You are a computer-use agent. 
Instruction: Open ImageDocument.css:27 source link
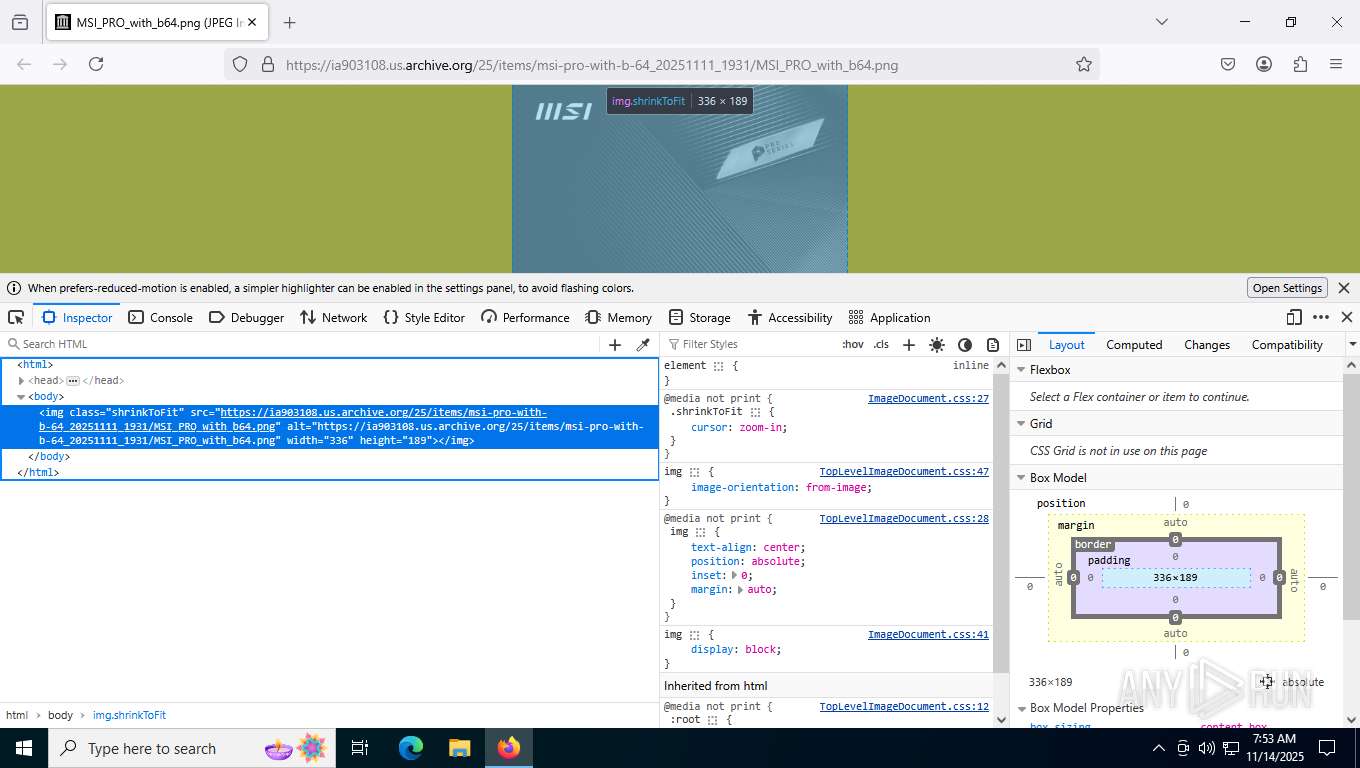tap(928, 399)
